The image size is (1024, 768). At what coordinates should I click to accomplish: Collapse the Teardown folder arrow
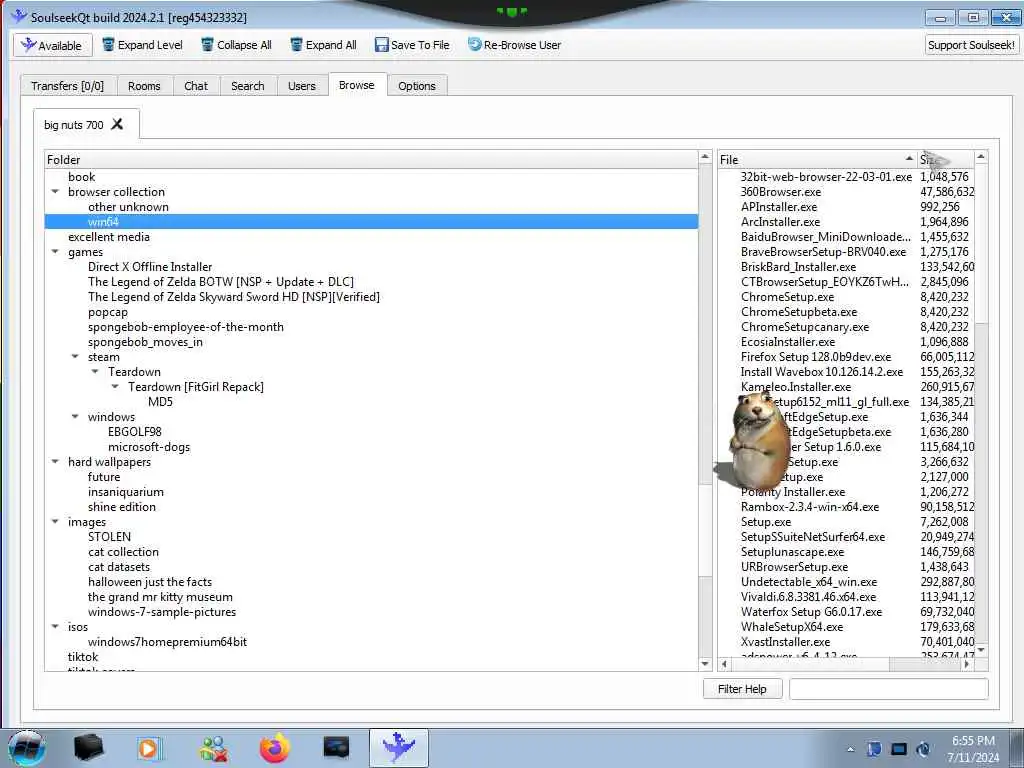(x=95, y=372)
